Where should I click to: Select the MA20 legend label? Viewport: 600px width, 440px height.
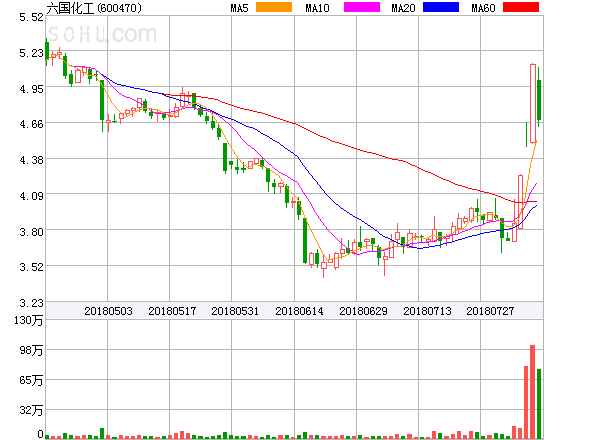403,8
